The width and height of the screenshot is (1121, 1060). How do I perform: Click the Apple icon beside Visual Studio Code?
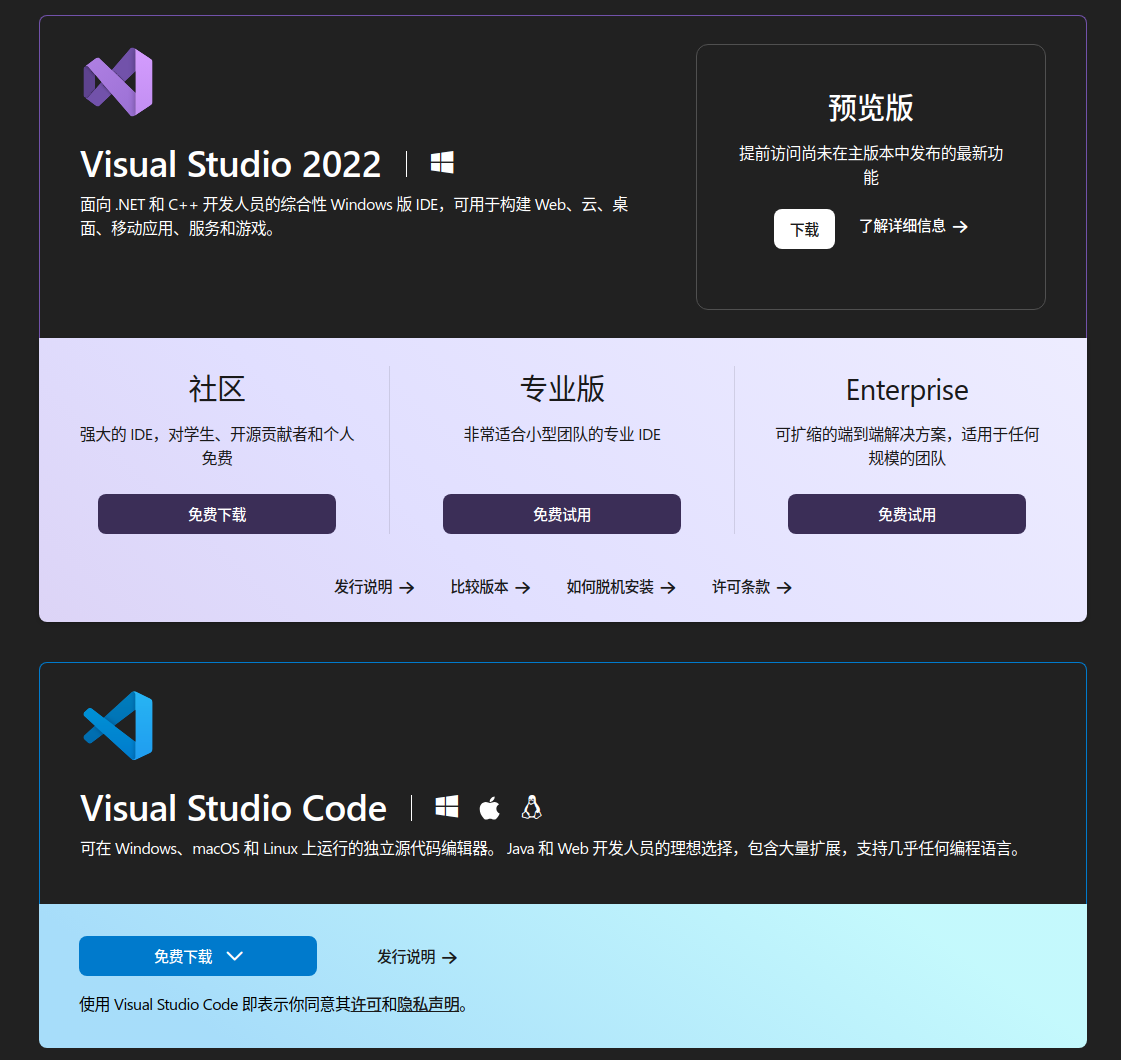pyautogui.click(x=490, y=807)
